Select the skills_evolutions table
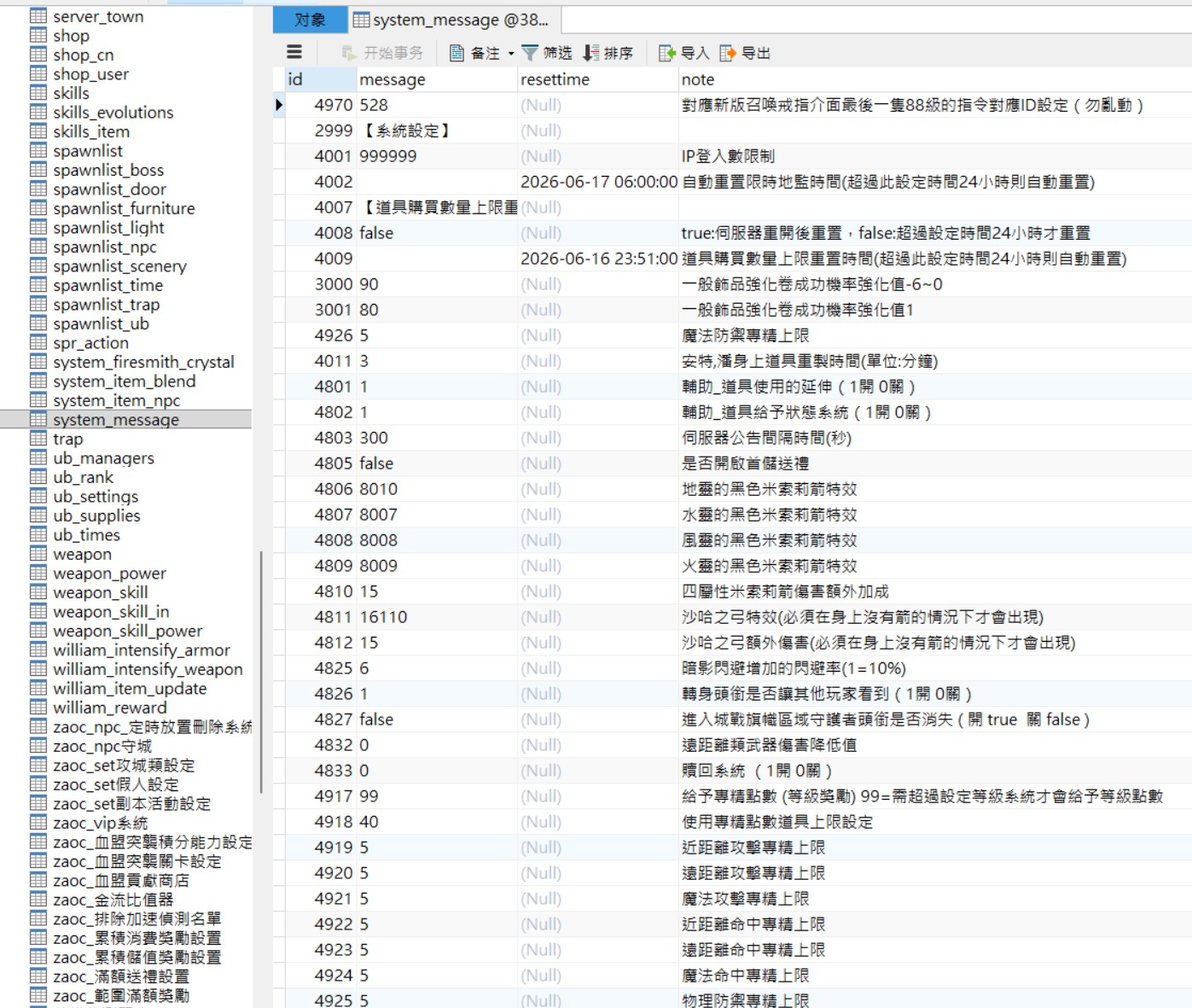The width and height of the screenshot is (1192, 1008). pyautogui.click(x=113, y=113)
